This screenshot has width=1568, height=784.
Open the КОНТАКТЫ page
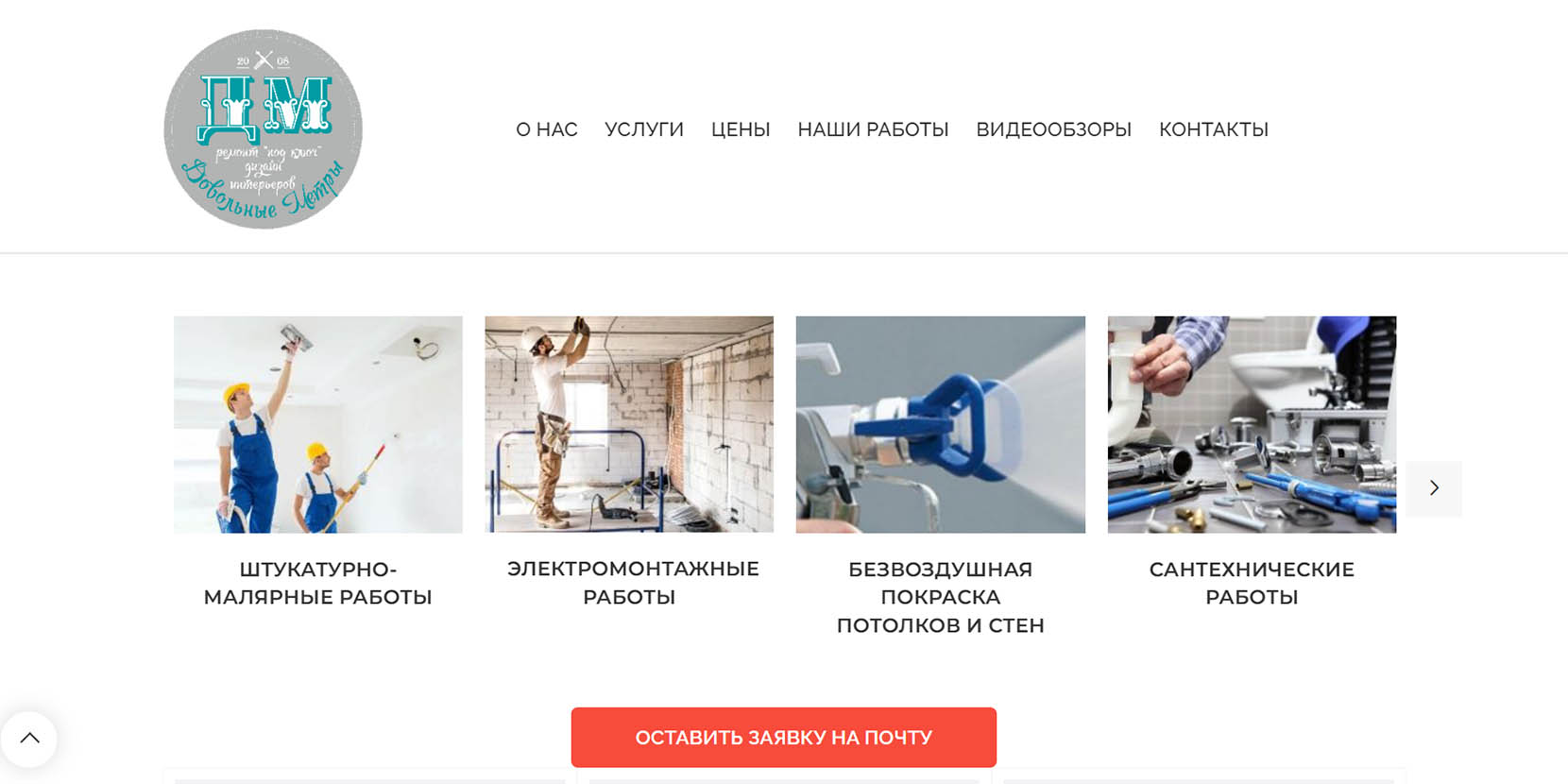coord(1214,129)
